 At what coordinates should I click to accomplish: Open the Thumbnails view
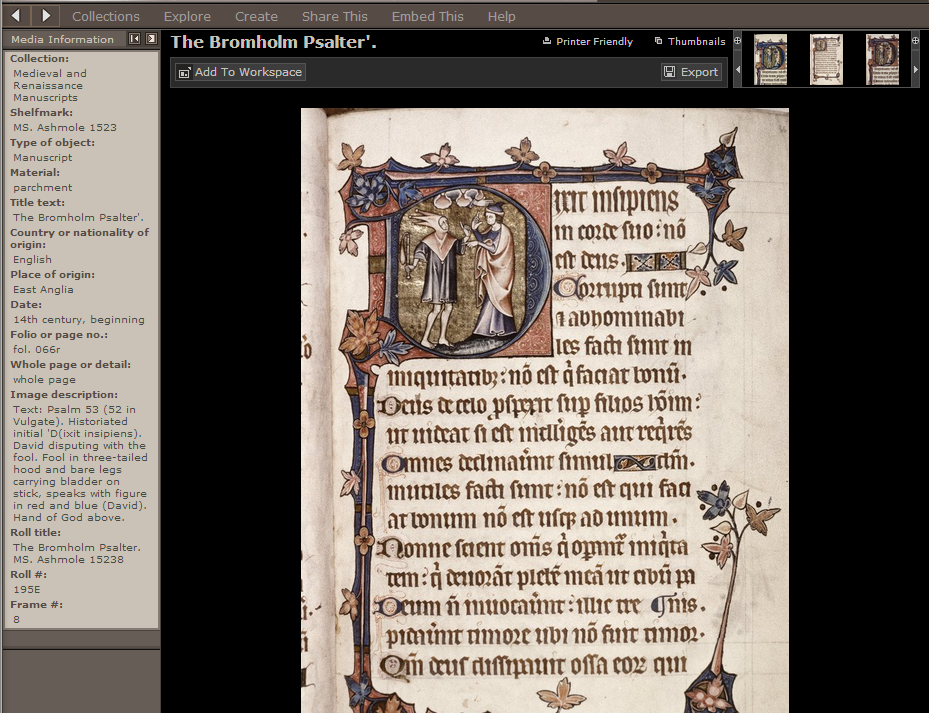click(690, 42)
